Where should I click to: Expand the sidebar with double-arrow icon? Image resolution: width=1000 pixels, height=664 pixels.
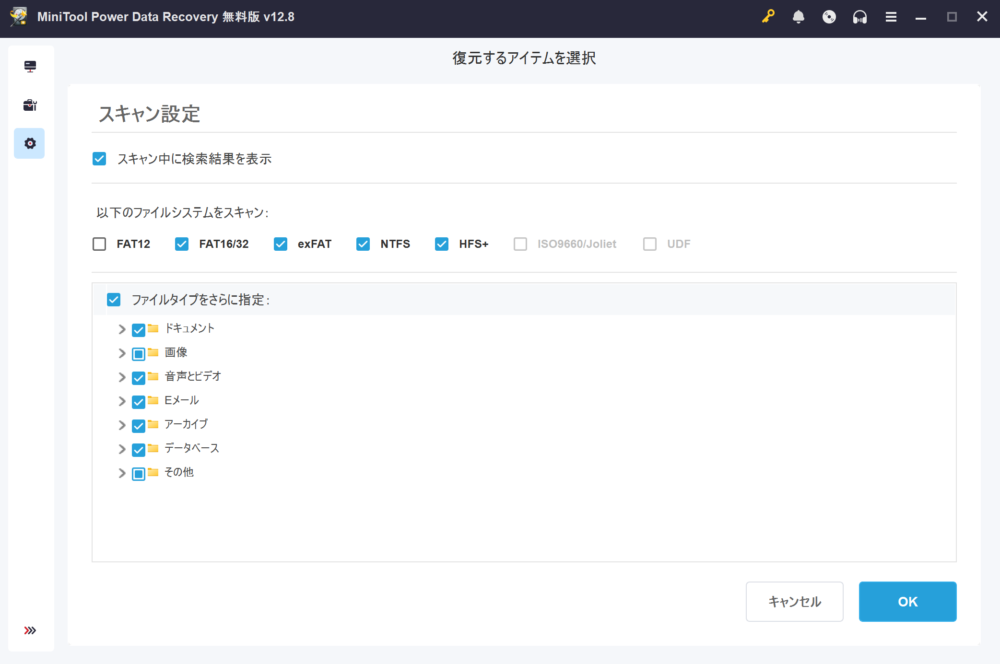30,630
